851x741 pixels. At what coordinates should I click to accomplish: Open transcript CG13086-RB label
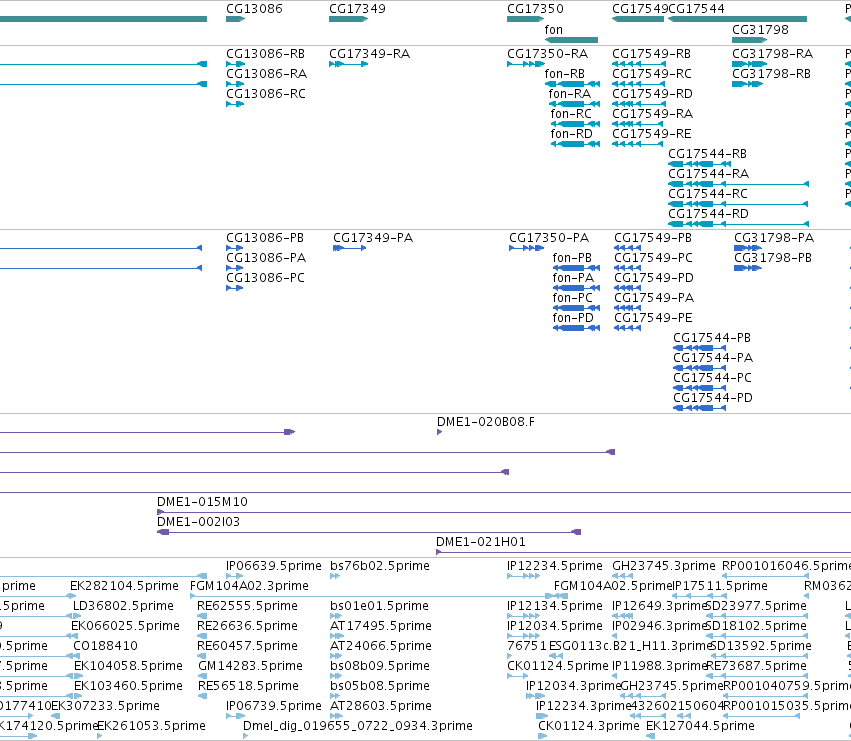coord(265,54)
